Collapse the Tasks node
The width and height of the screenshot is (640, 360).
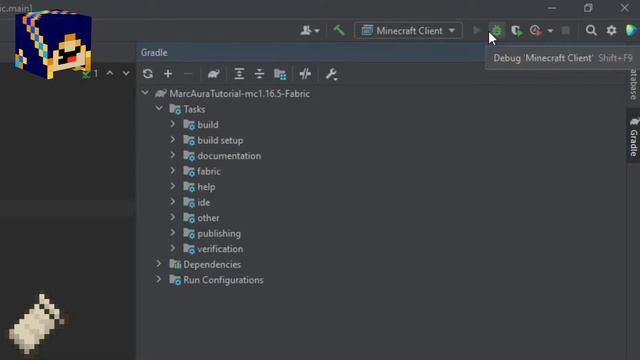(159, 109)
